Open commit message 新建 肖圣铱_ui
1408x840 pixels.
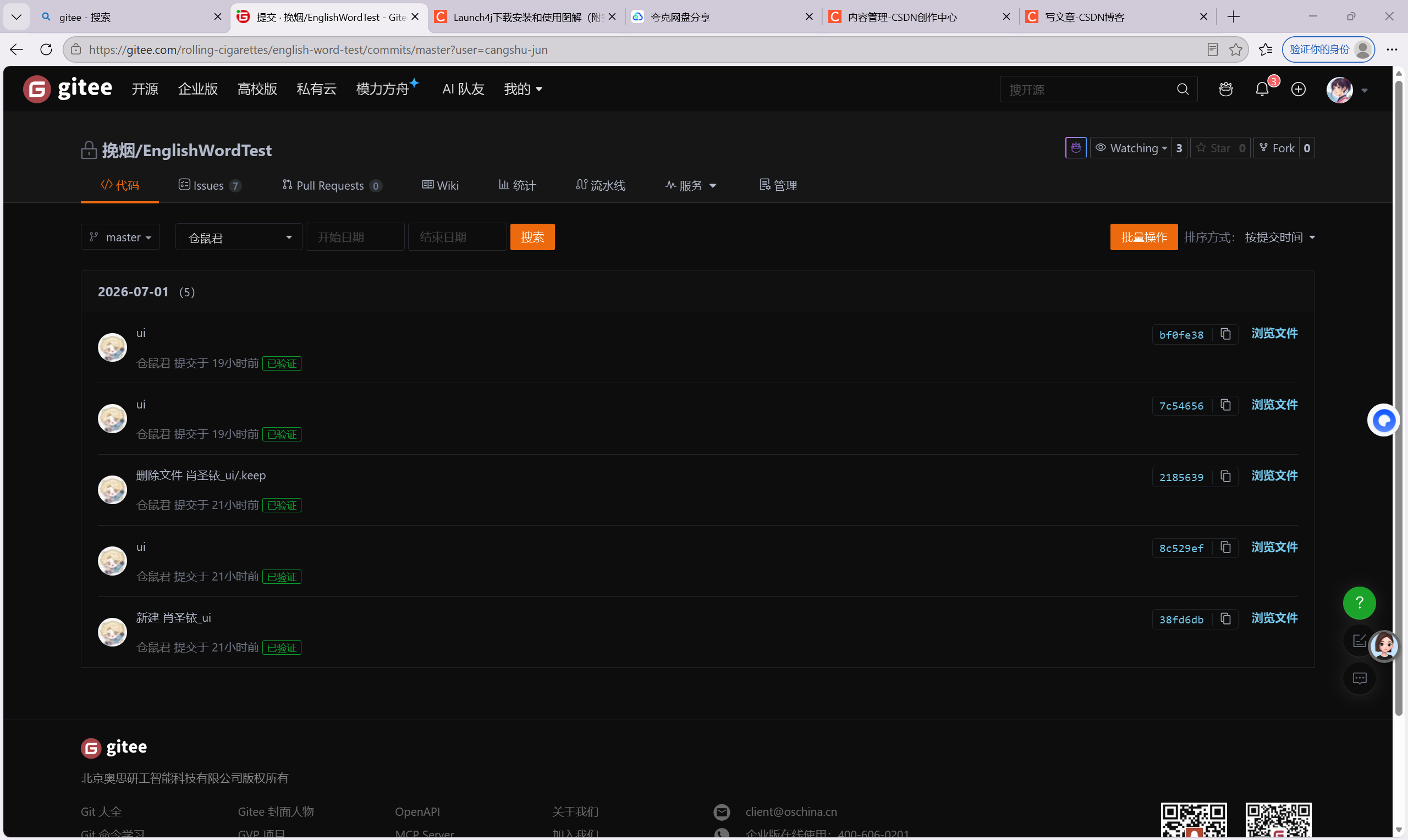(173, 618)
